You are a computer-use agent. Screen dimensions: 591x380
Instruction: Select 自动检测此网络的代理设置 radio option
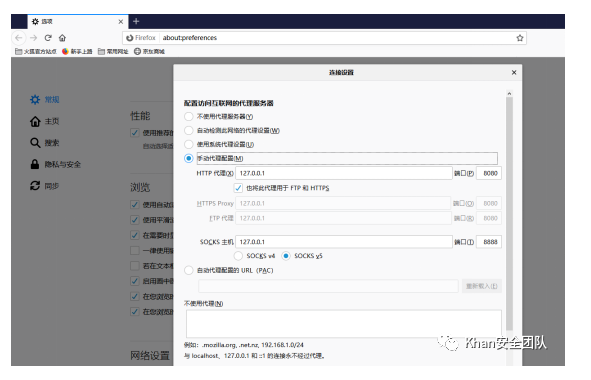pyautogui.click(x=188, y=130)
